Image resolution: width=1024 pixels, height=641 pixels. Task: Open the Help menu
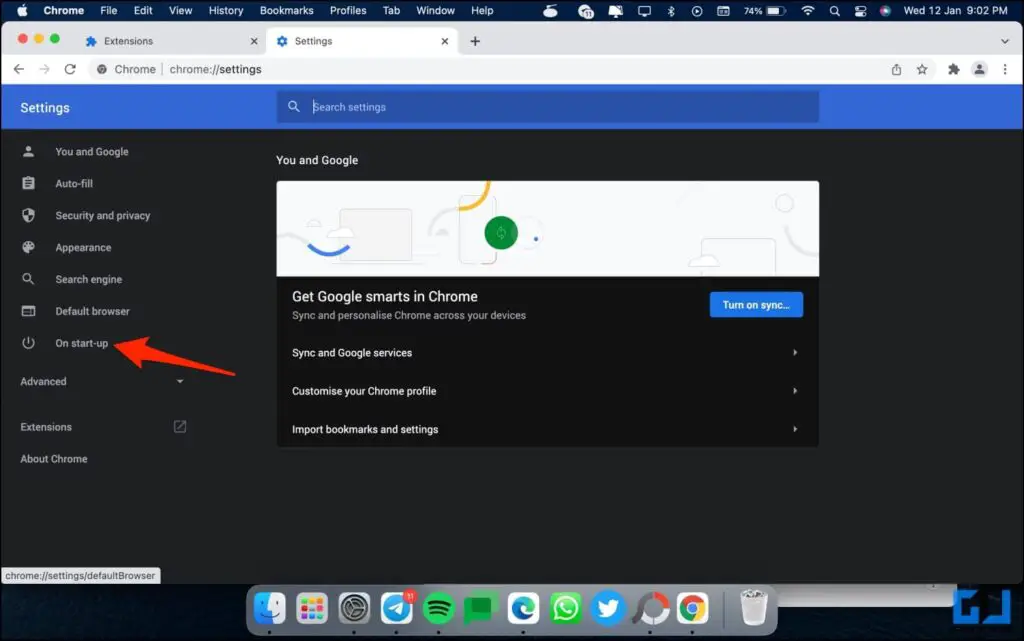(x=482, y=10)
